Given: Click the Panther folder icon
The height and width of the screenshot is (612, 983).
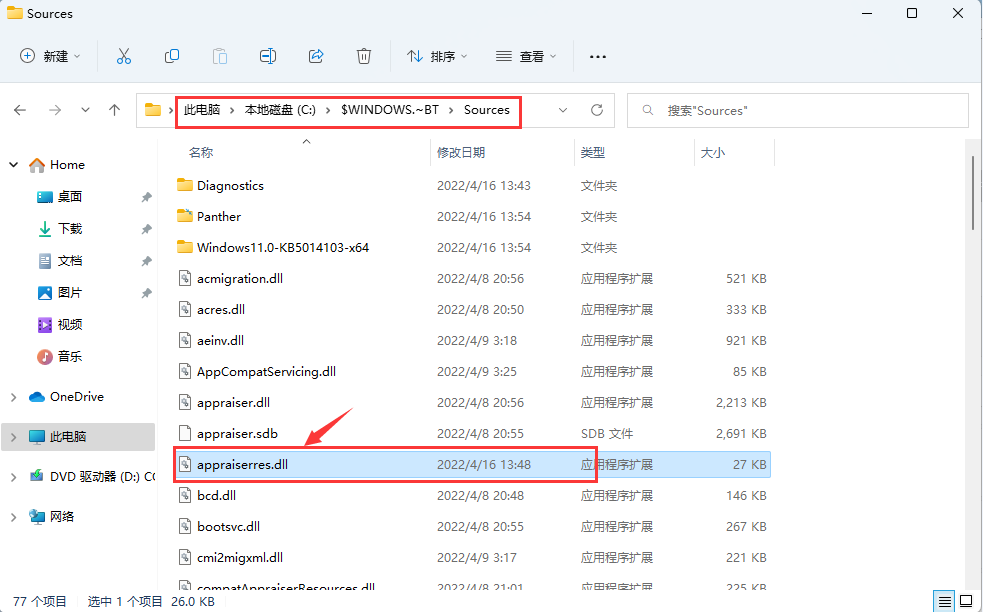Looking at the screenshot, I should click(x=184, y=216).
